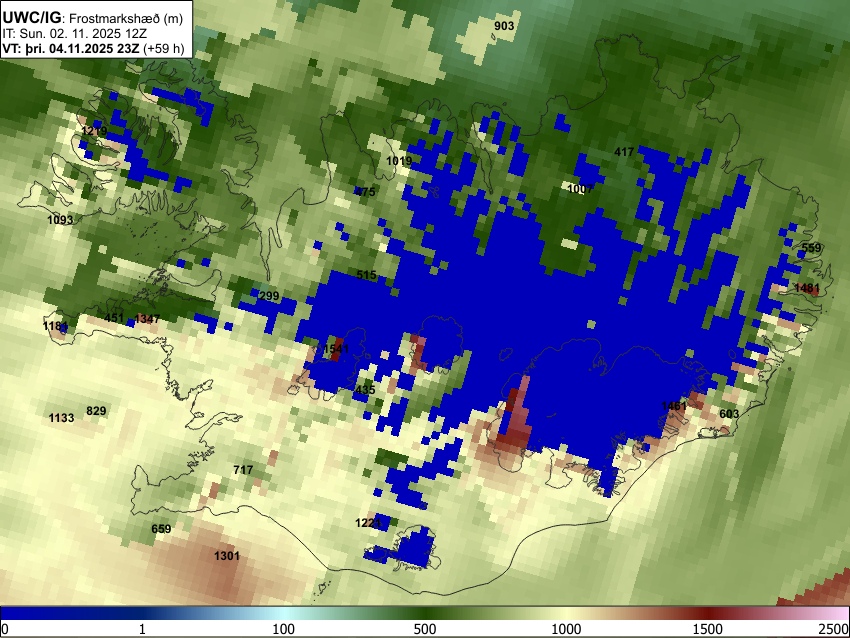Select the 475 map label

click(365, 191)
